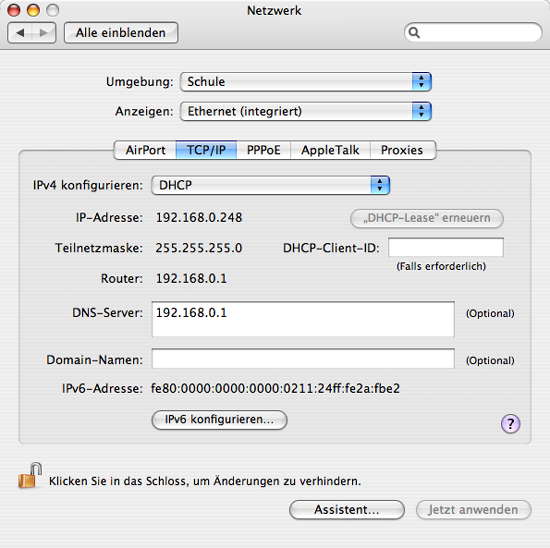Click the DHCP-Lease erneuern button
Screen dimensions: 550x548
(427, 218)
